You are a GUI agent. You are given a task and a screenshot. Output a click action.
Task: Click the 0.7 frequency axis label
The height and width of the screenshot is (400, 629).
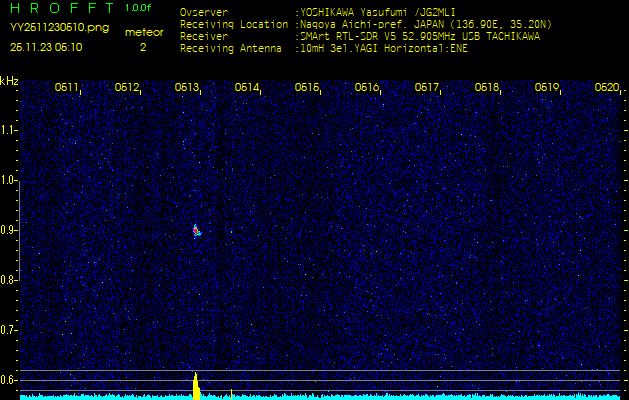pyautogui.click(x=9, y=330)
